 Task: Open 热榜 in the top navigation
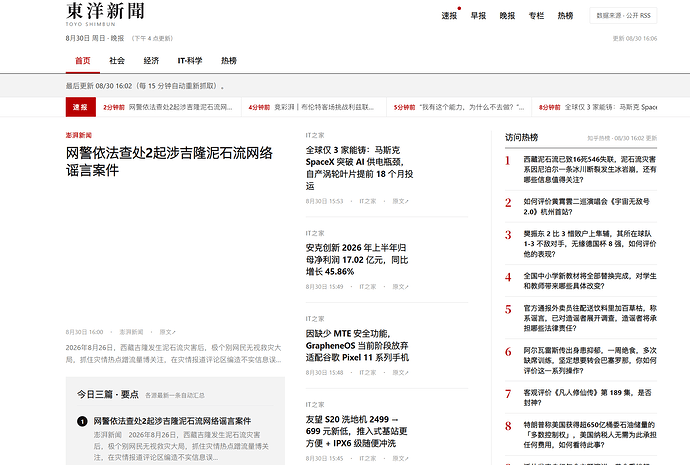(x=565, y=16)
